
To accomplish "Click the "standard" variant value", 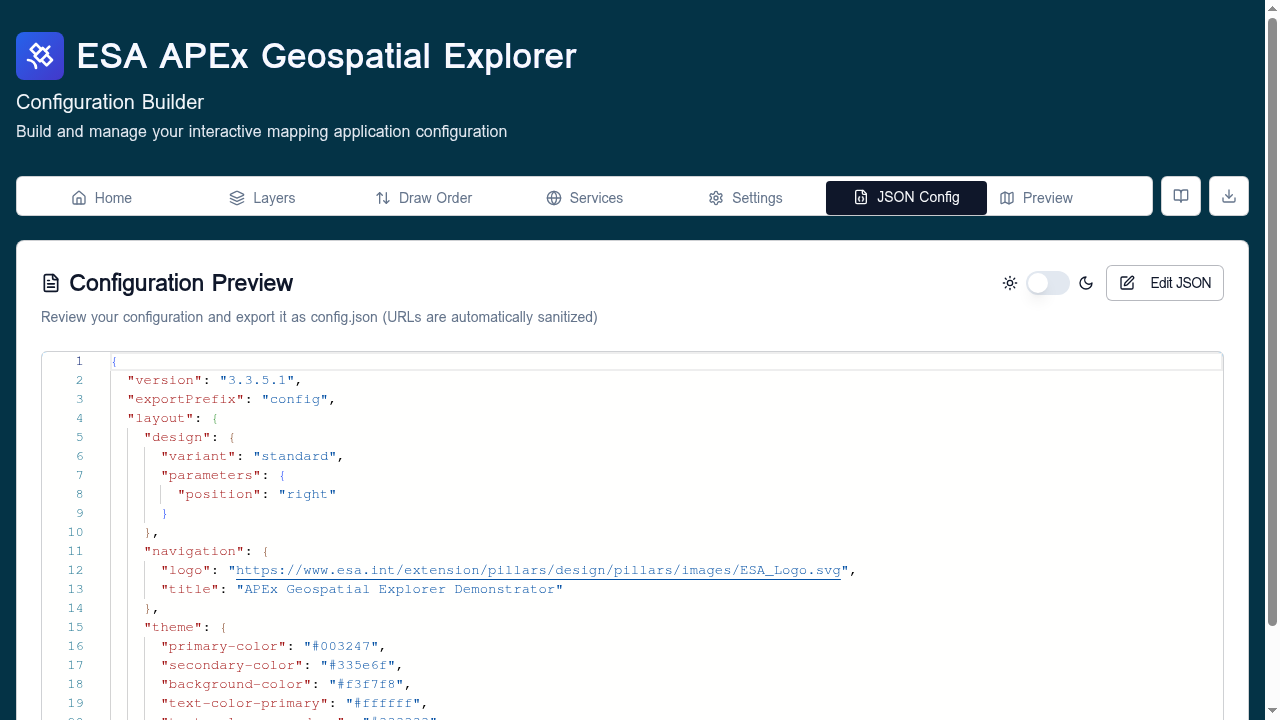I will pyautogui.click(x=295, y=456).
